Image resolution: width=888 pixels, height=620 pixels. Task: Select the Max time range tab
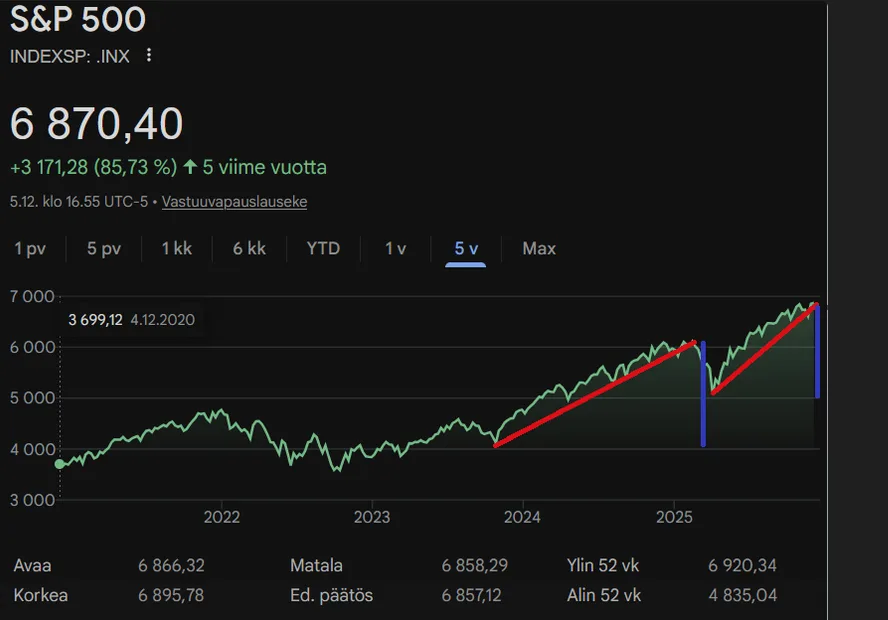(539, 249)
